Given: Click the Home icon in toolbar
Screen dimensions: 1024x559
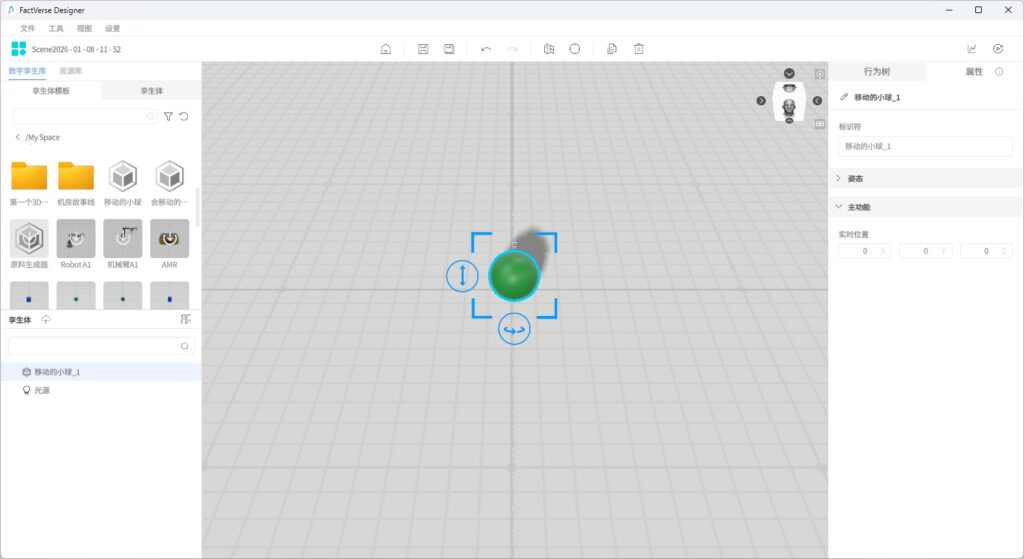Looking at the screenshot, I should [386, 49].
